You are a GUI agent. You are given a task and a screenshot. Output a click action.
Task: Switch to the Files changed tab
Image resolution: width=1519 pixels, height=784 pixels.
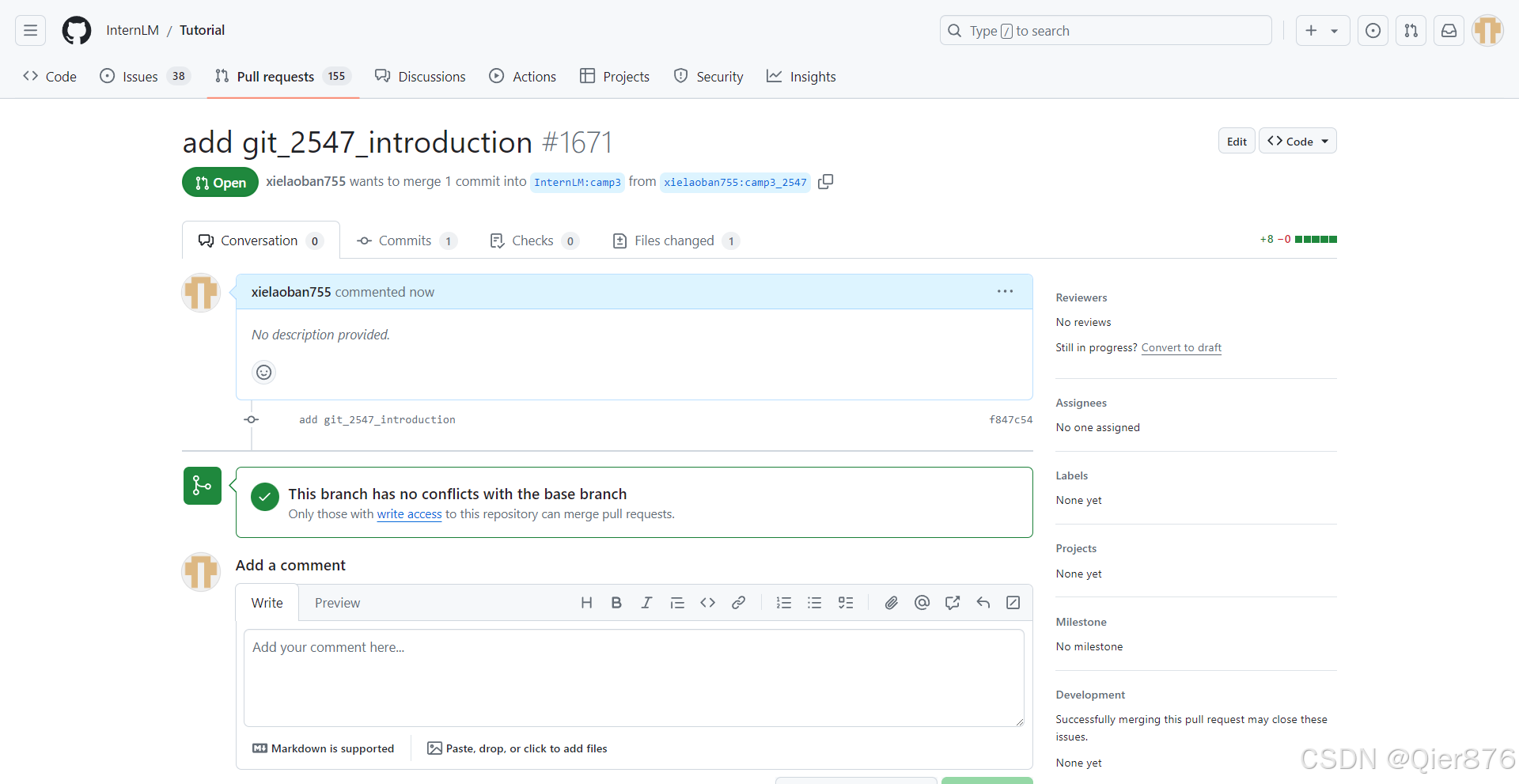coord(676,241)
